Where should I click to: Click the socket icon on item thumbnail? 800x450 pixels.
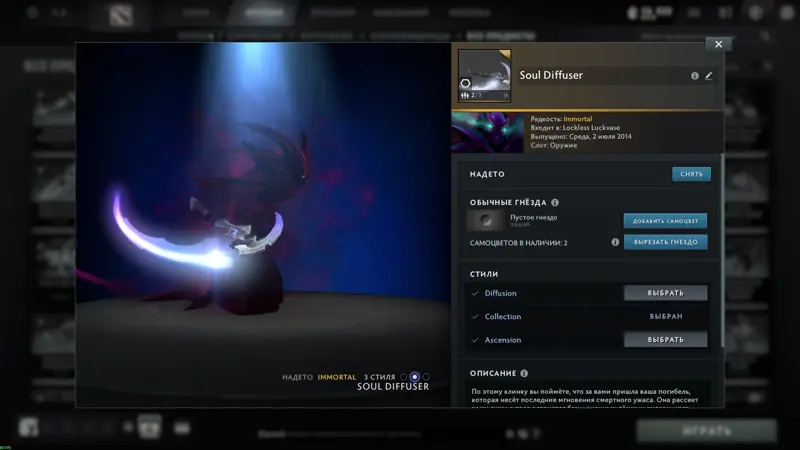click(465, 83)
